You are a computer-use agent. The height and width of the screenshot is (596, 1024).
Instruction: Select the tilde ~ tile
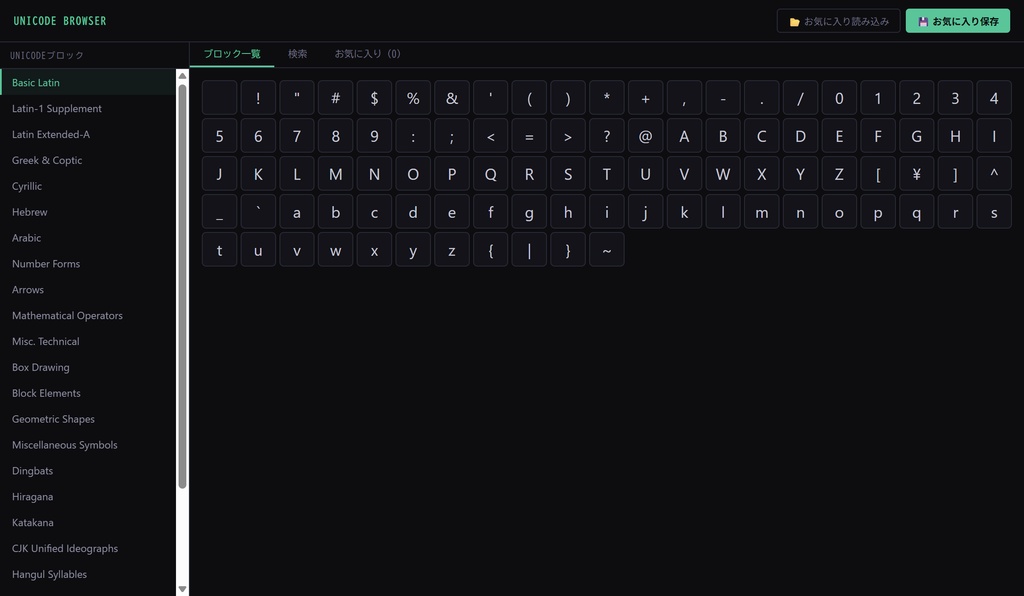tap(607, 249)
